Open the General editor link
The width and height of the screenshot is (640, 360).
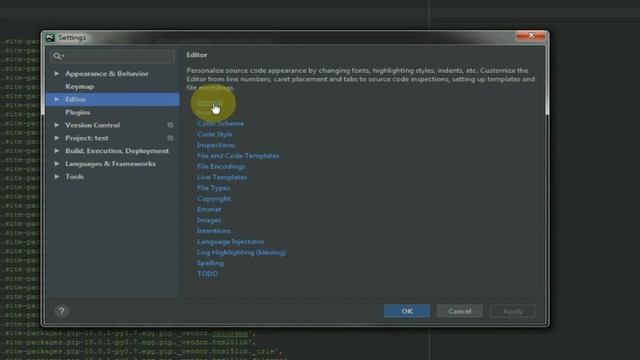pyautogui.click(x=209, y=102)
